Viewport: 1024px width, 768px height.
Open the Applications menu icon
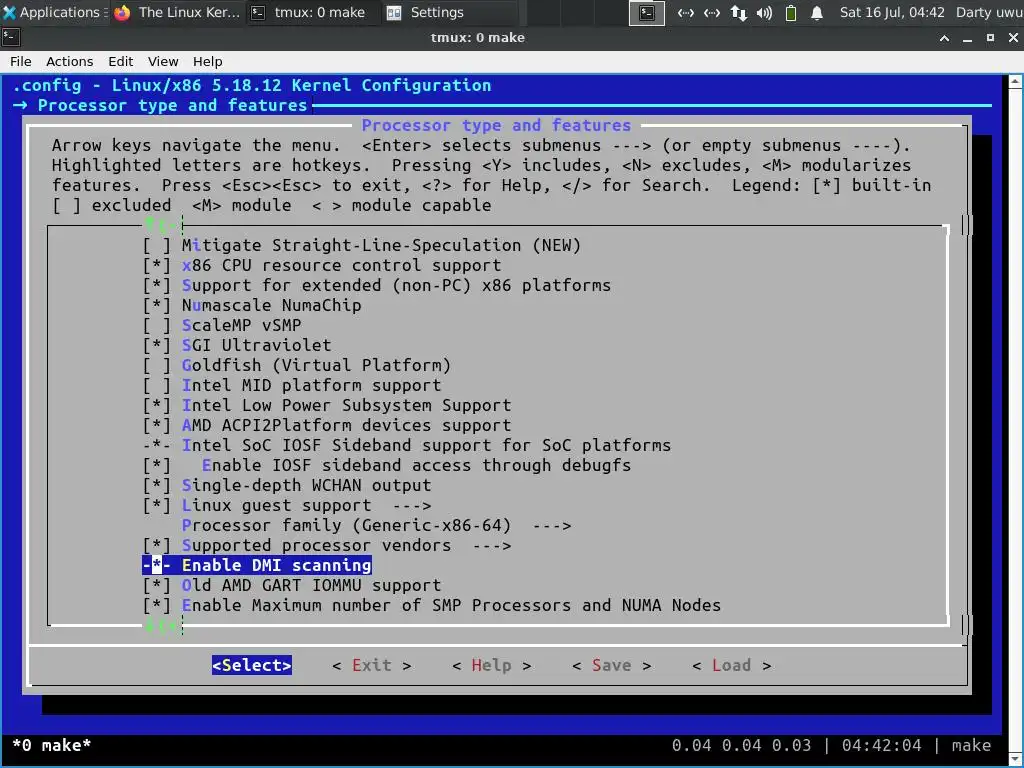point(9,12)
